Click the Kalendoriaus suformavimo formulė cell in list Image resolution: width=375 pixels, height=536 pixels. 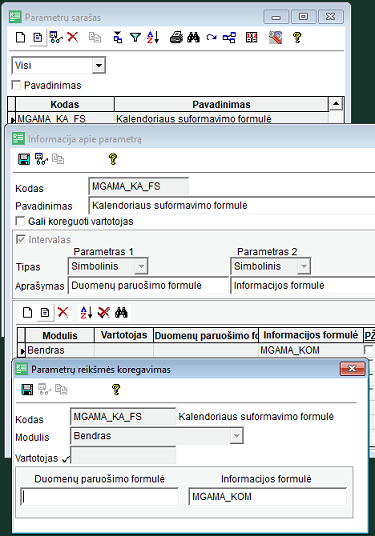tap(221, 119)
